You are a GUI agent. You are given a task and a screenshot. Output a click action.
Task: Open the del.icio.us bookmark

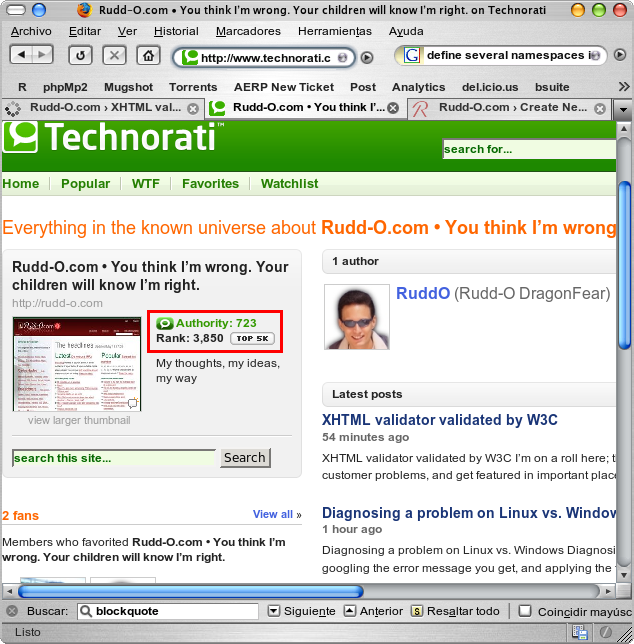click(x=490, y=87)
